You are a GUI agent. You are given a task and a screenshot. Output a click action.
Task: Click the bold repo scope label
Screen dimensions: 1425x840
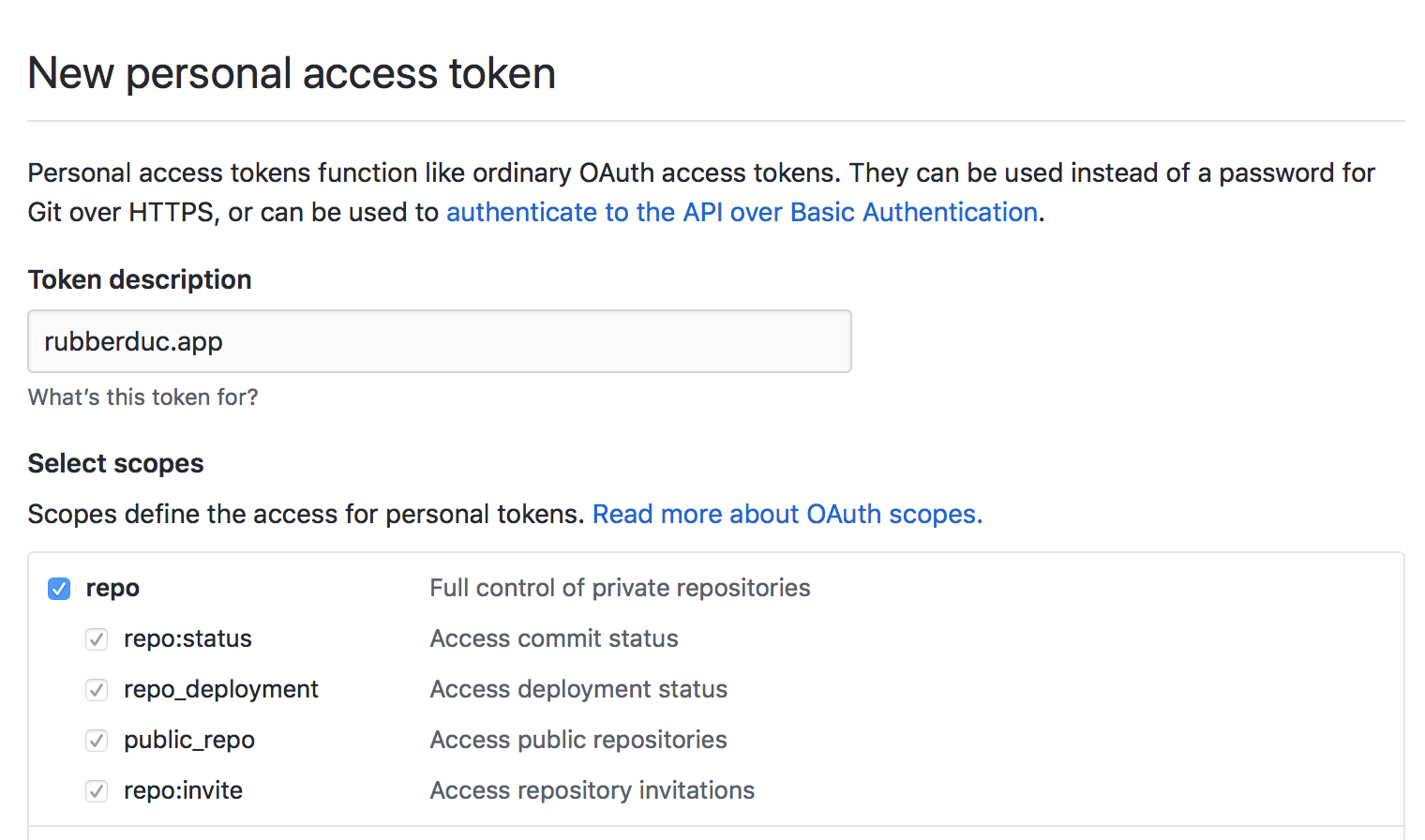112,589
